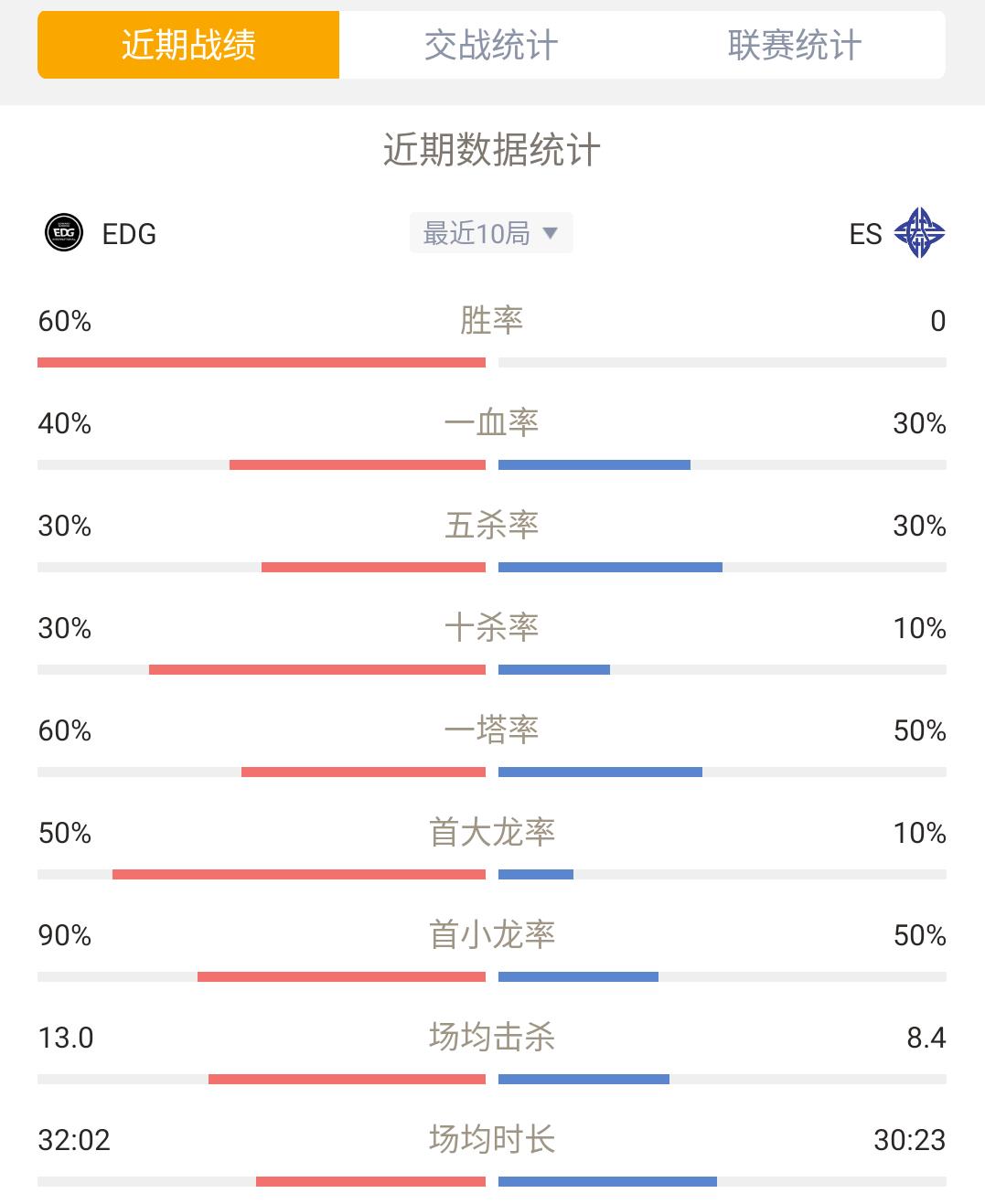985x1204 pixels.
Task: Tap the EDG team name
Action: [129, 234]
